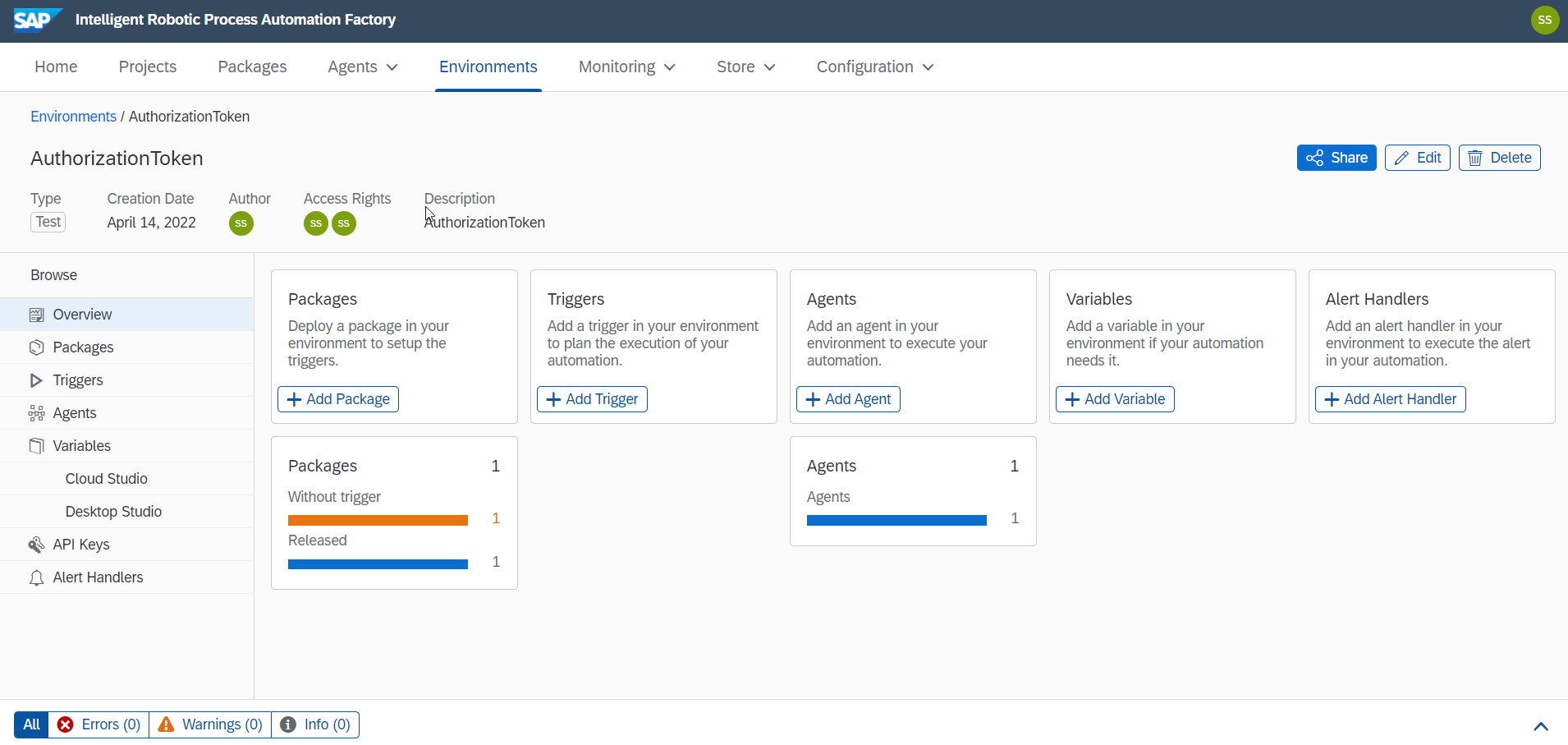Share the AuthorizationToken environment
1568x745 pixels.
[x=1336, y=158]
